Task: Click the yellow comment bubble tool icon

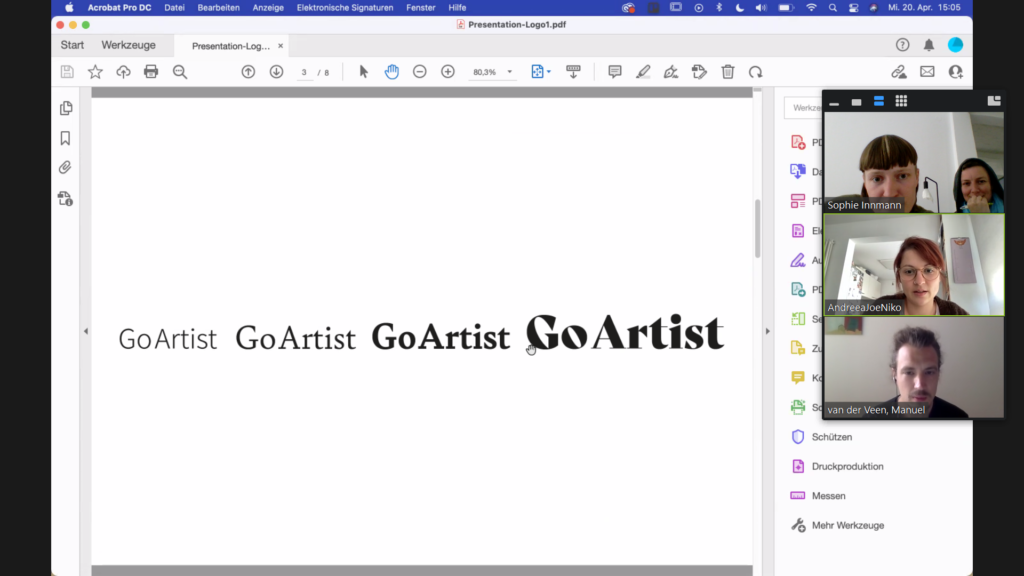Action: point(798,377)
